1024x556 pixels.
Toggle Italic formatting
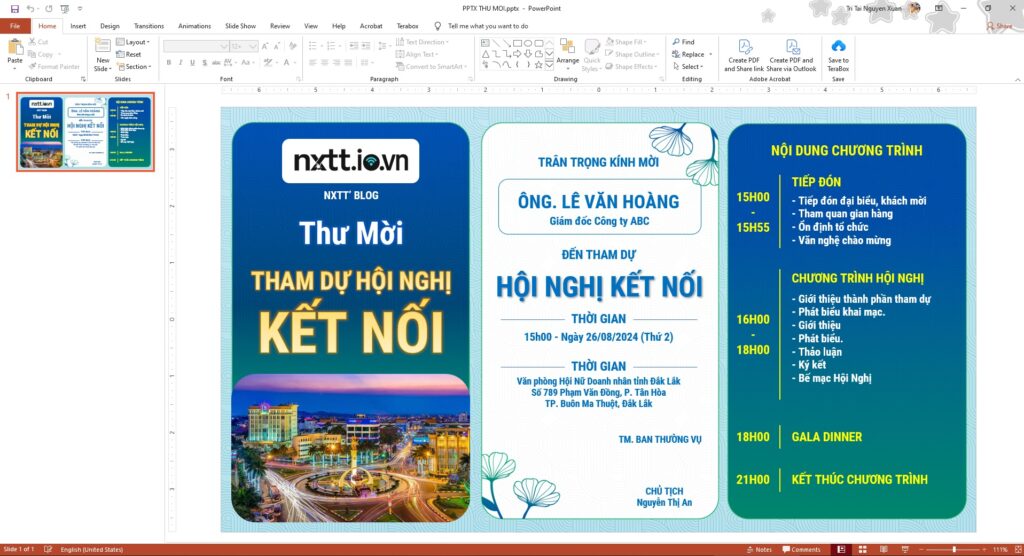[180, 63]
